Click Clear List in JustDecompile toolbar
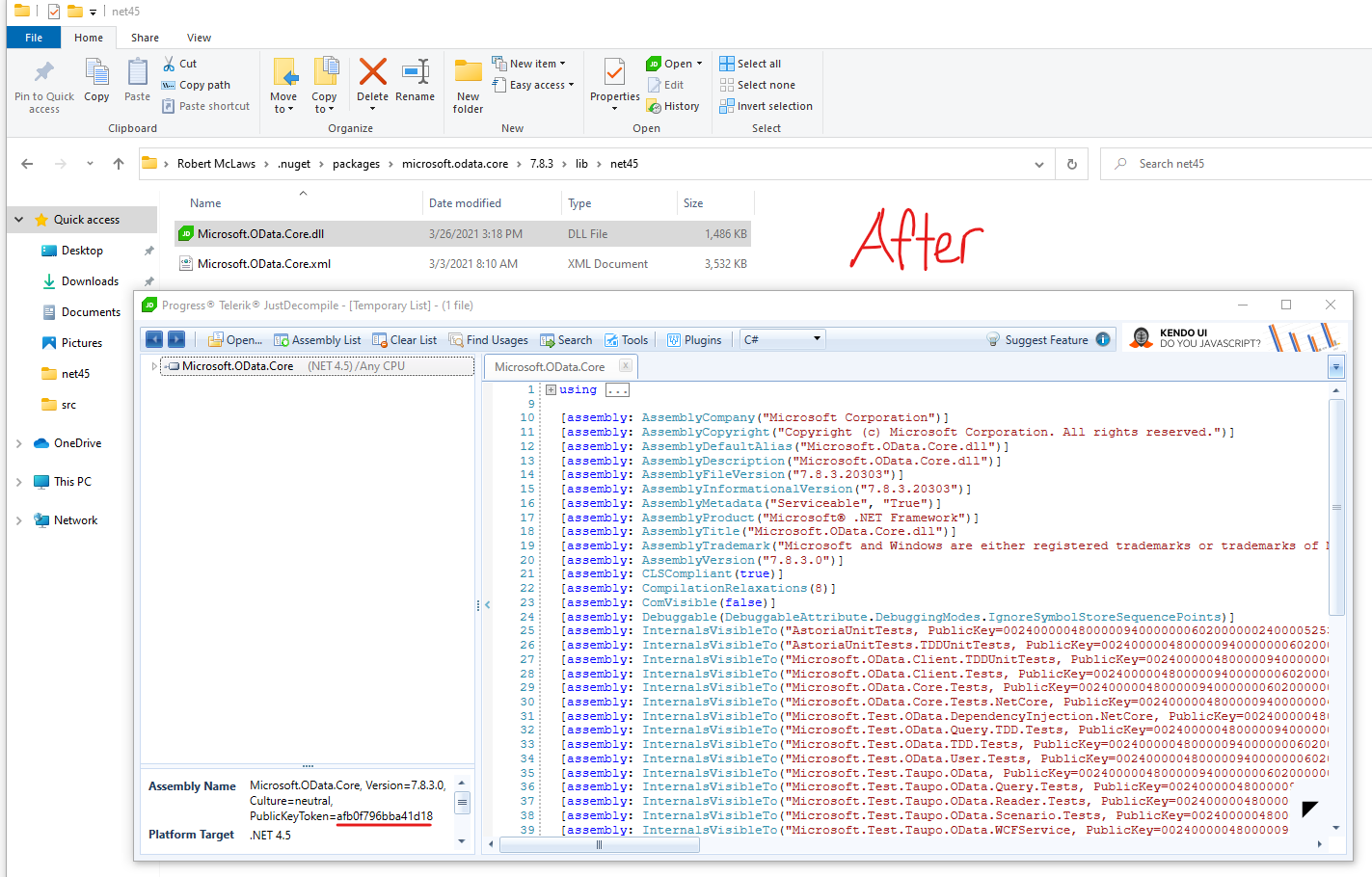This screenshot has width=1372, height=877. (404, 340)
